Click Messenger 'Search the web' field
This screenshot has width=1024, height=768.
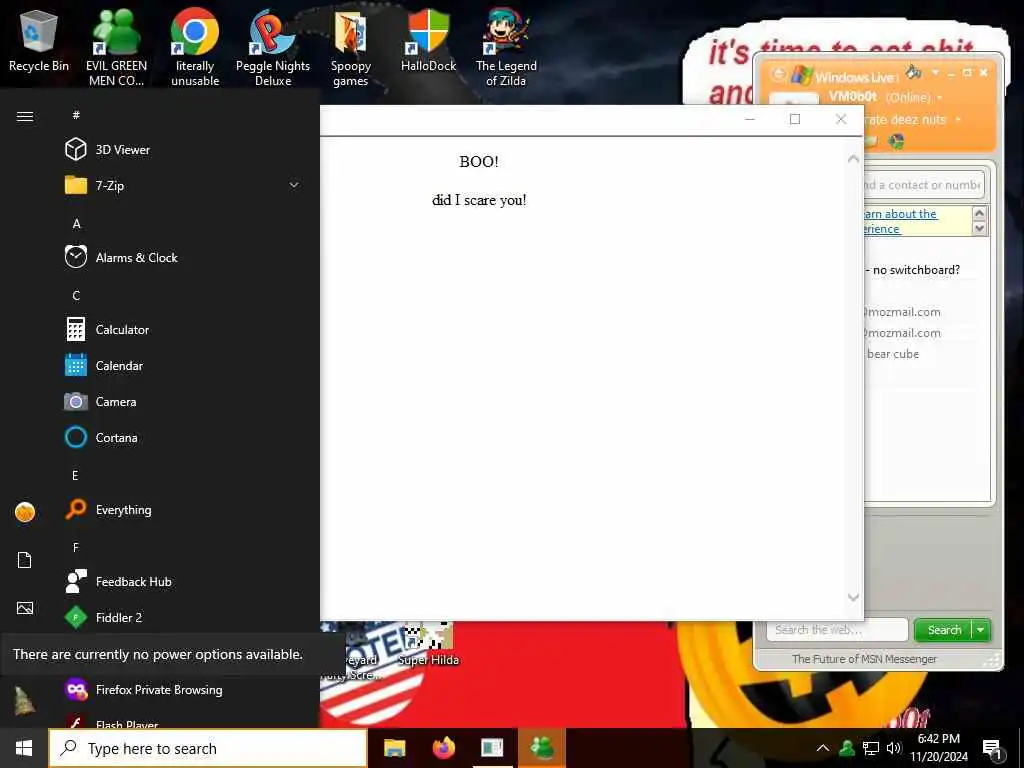tap(837, 630)
